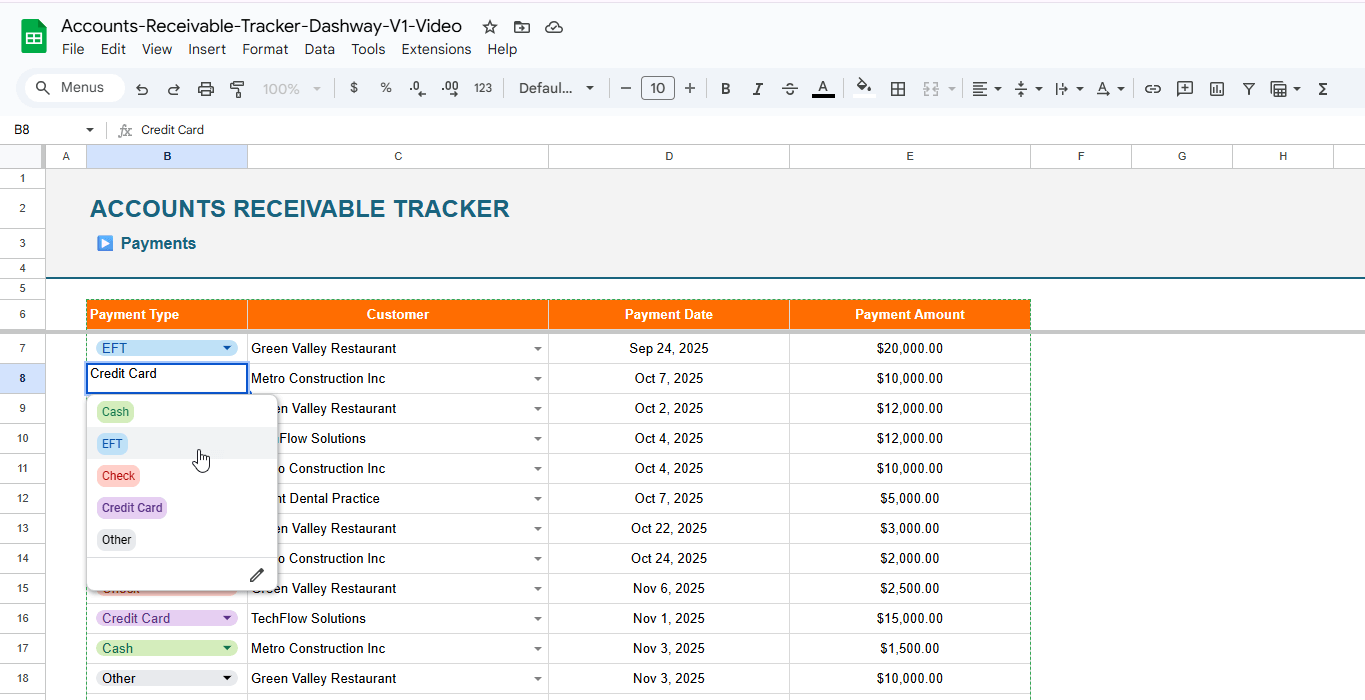Click the functions sigma icon
Screen dimensions: 1365x700
[x=1323, y=89]
